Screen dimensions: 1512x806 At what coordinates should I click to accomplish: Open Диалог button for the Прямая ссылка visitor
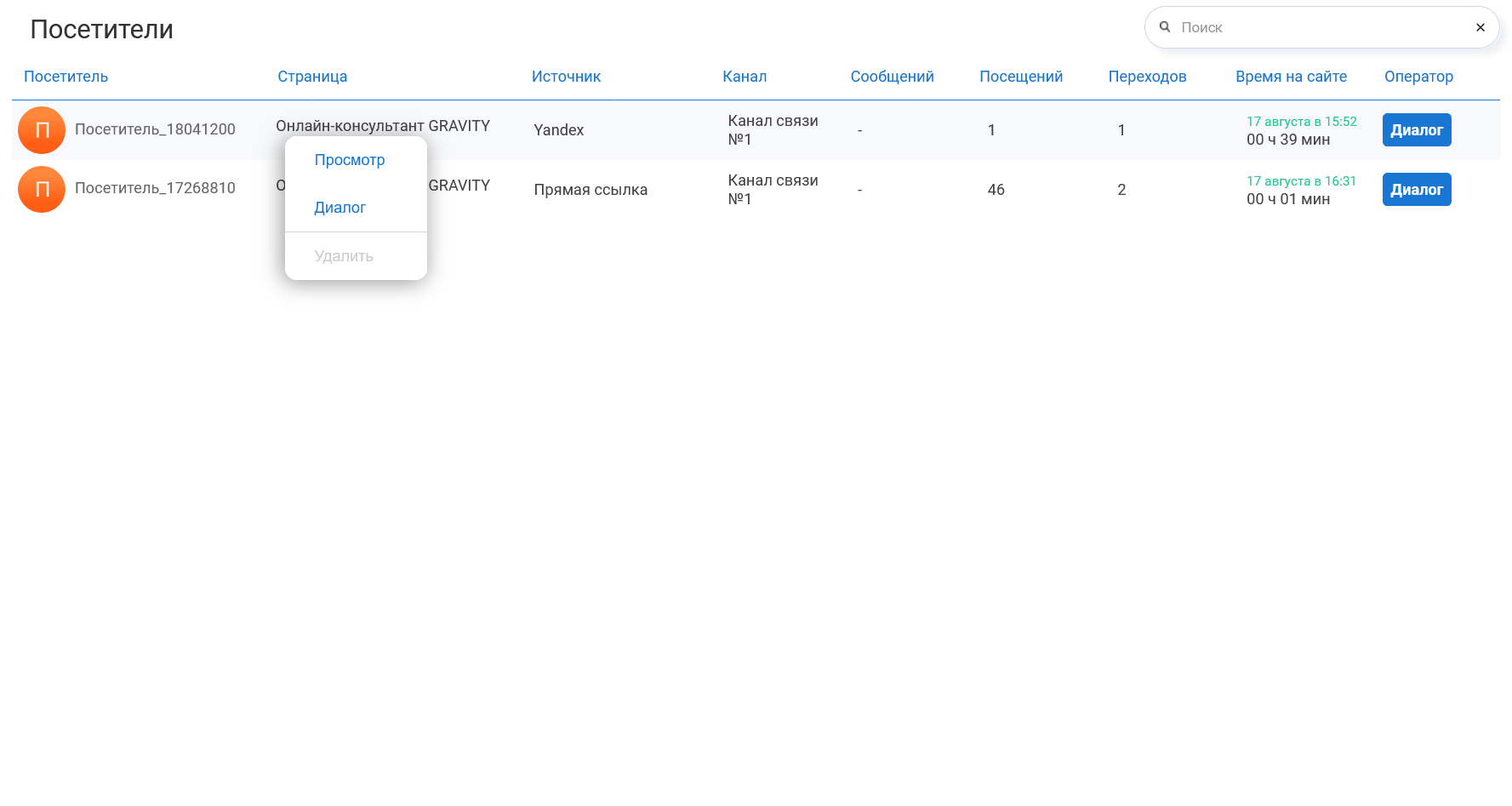point(1416,190)
